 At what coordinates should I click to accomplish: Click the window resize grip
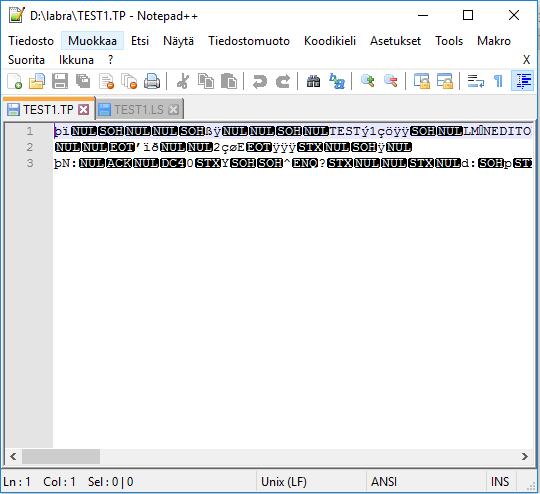pos(530,485)
